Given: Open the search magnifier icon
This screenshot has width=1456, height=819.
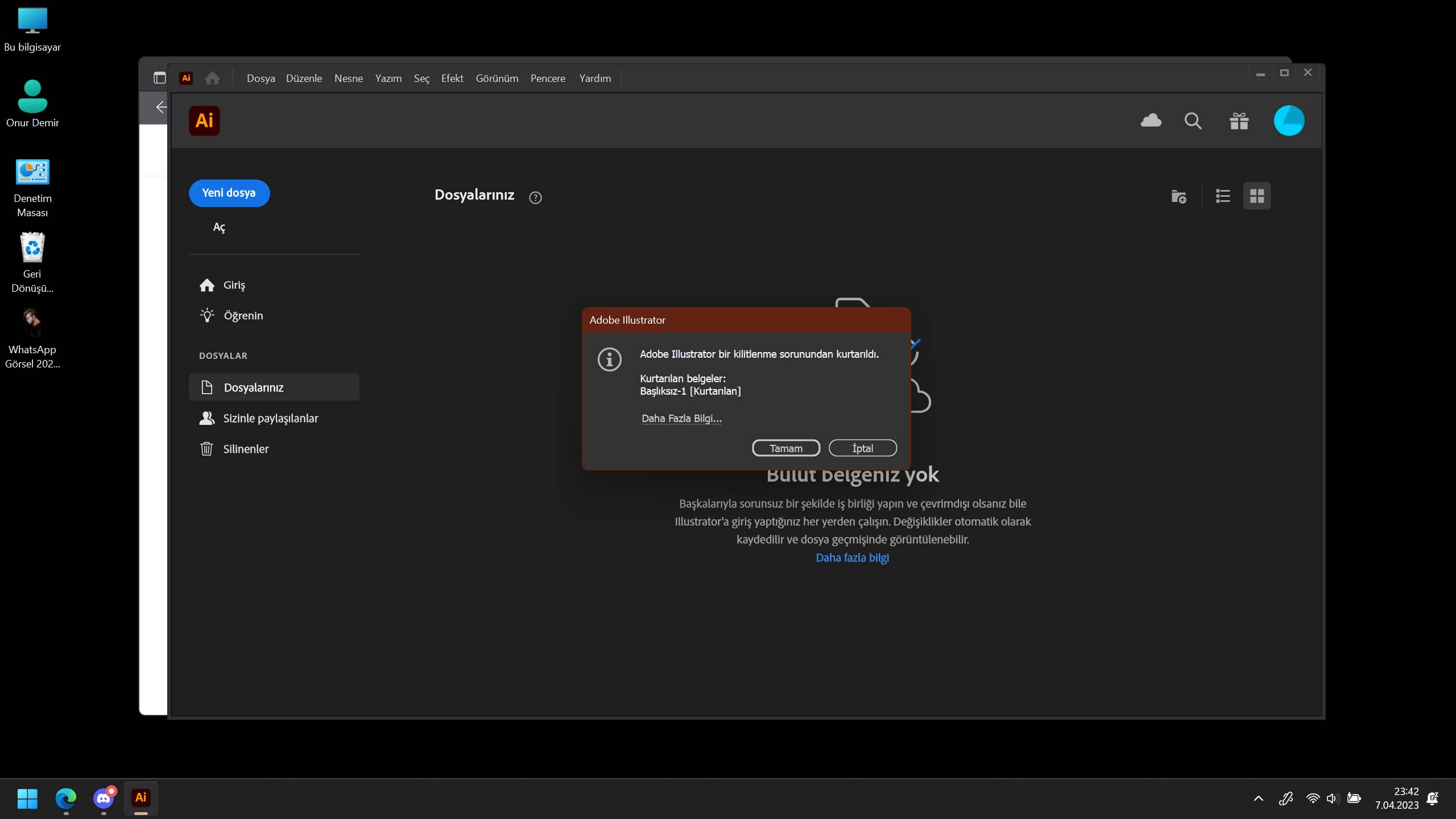Looking at the screenshot, I should pos(1193,121).
